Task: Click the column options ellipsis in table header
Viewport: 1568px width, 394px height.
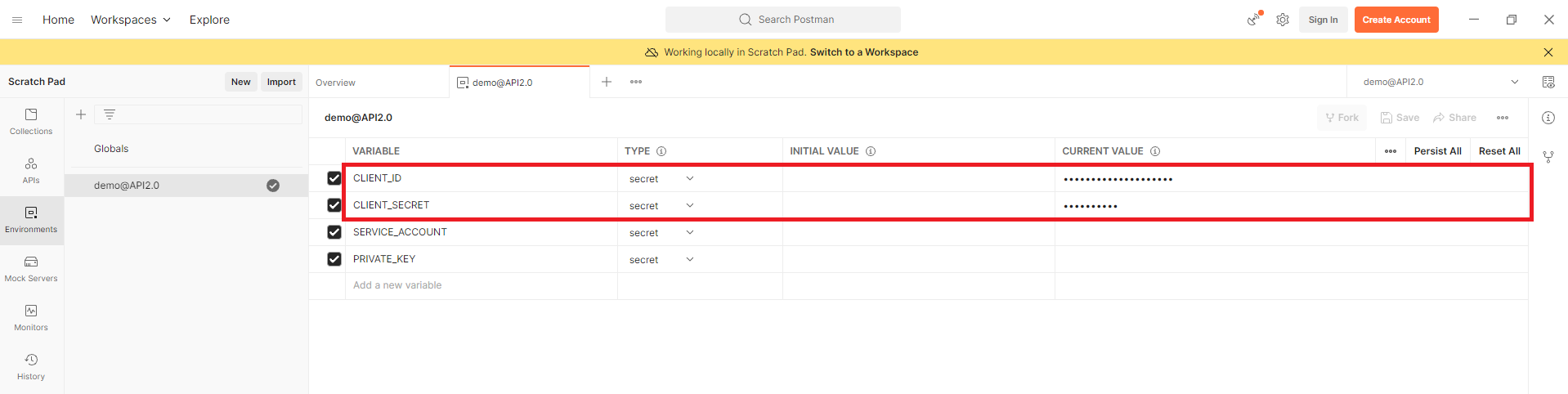Action: [x=1391, y=151]
